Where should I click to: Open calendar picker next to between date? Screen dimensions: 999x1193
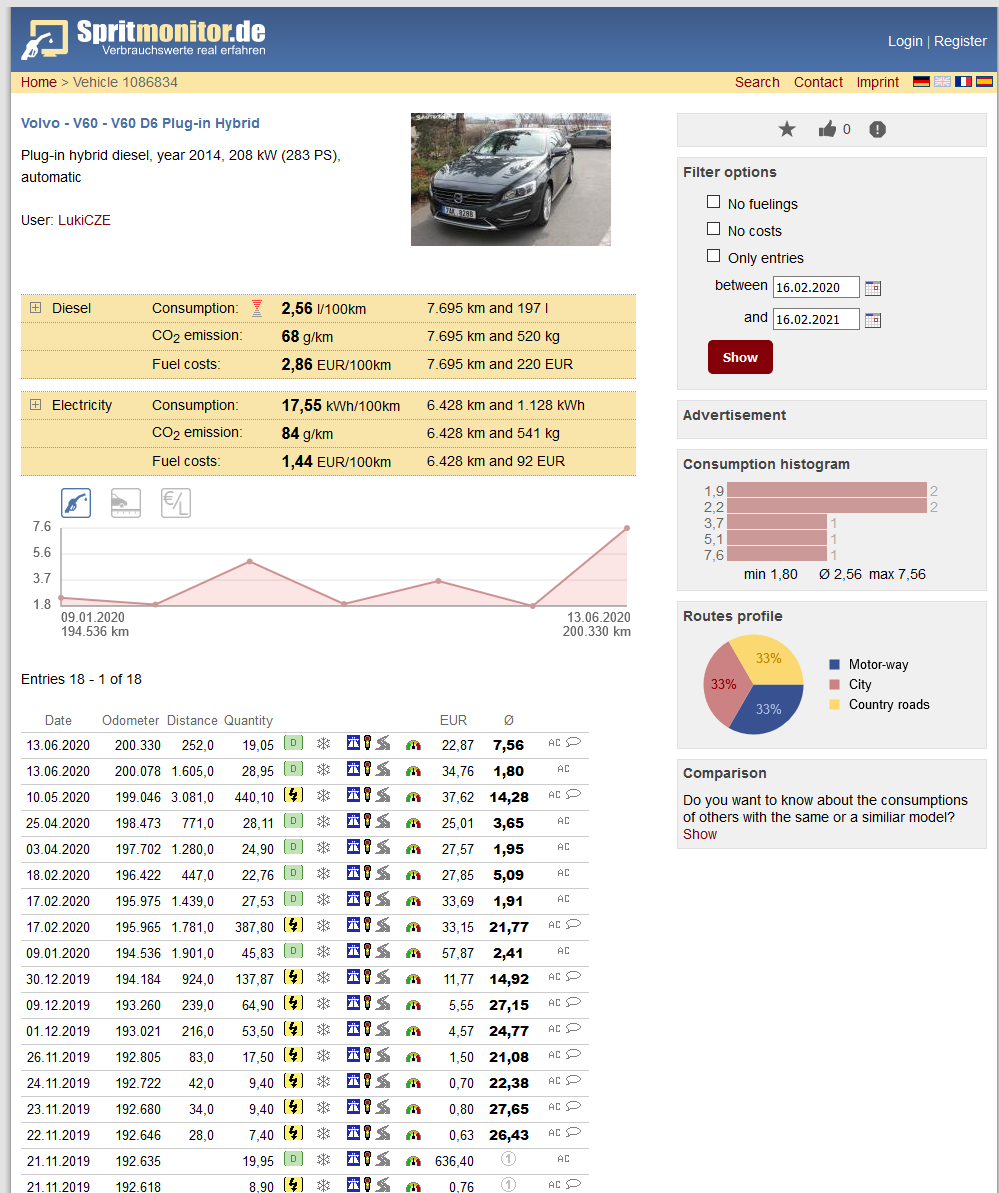tap(873, 288)
